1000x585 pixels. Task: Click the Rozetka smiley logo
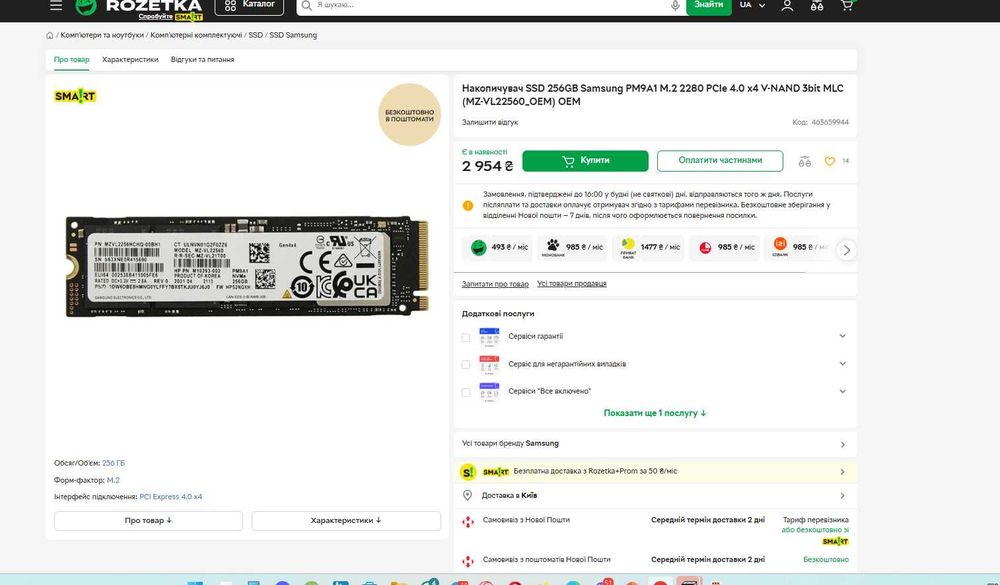tap(86, 6)
